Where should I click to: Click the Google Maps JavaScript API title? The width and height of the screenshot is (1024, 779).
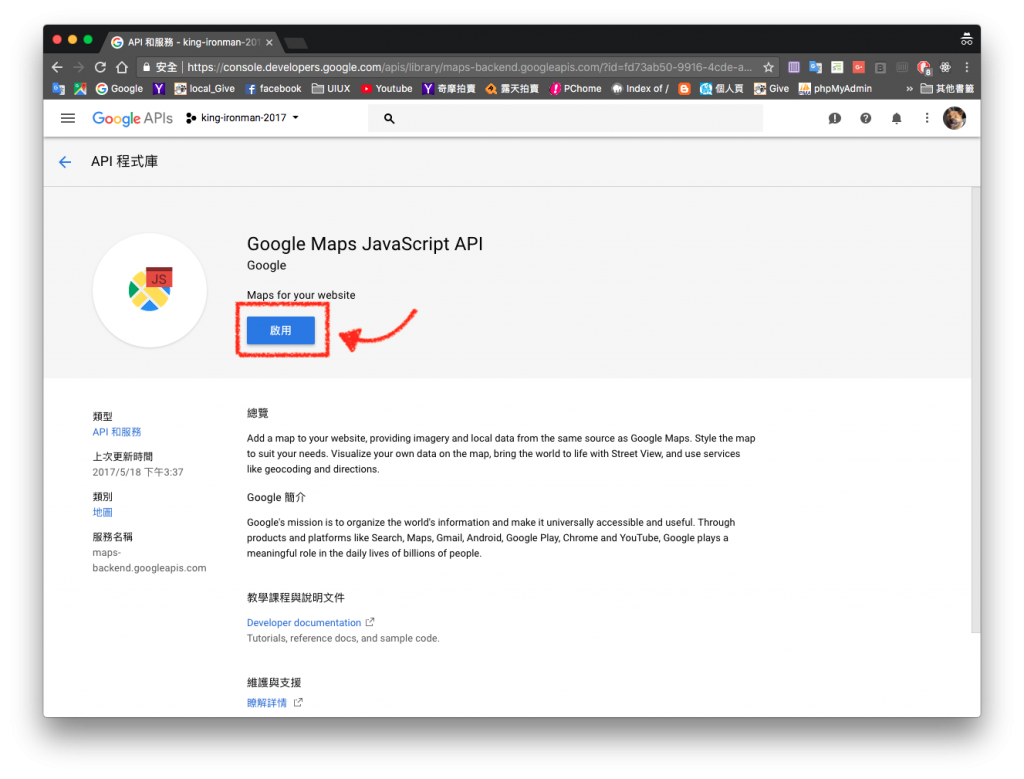(365, 244)
